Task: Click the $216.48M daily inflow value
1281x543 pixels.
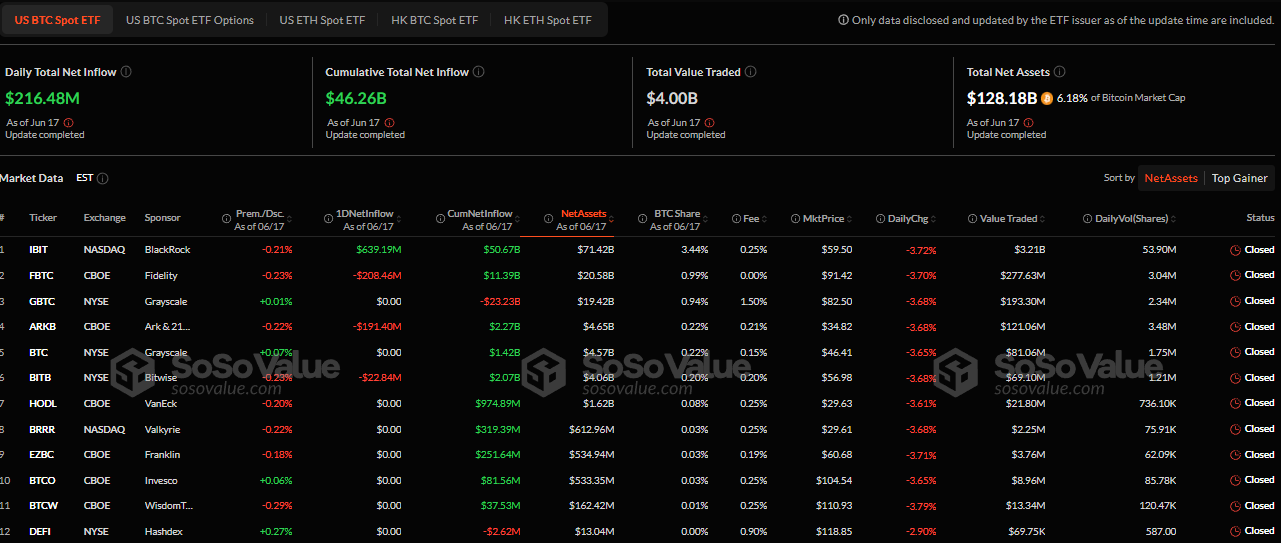Action: click(42, 98)
